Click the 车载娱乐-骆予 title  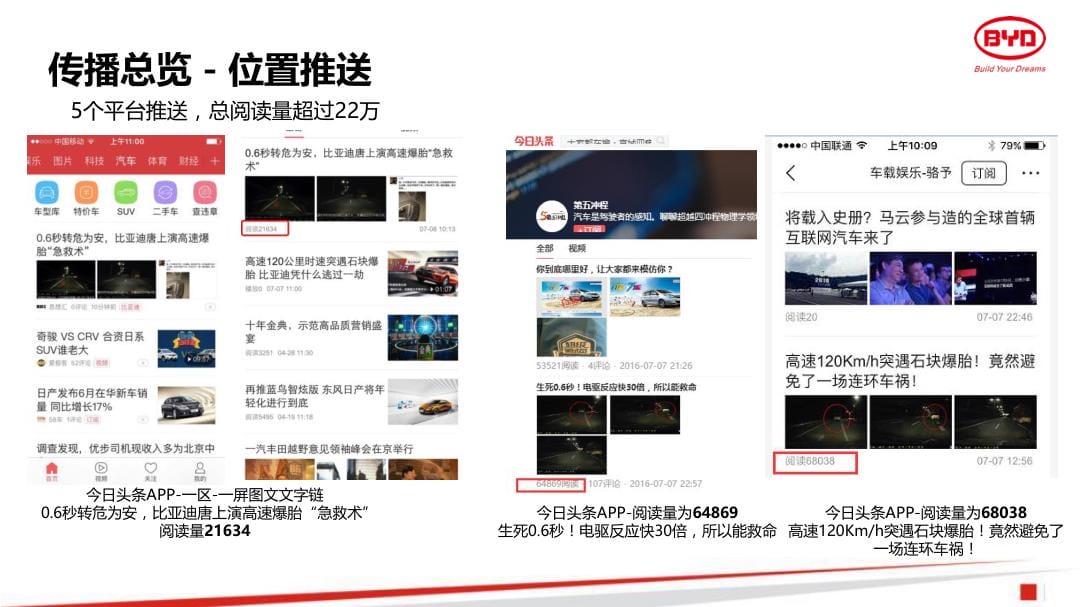click(911, 173)
